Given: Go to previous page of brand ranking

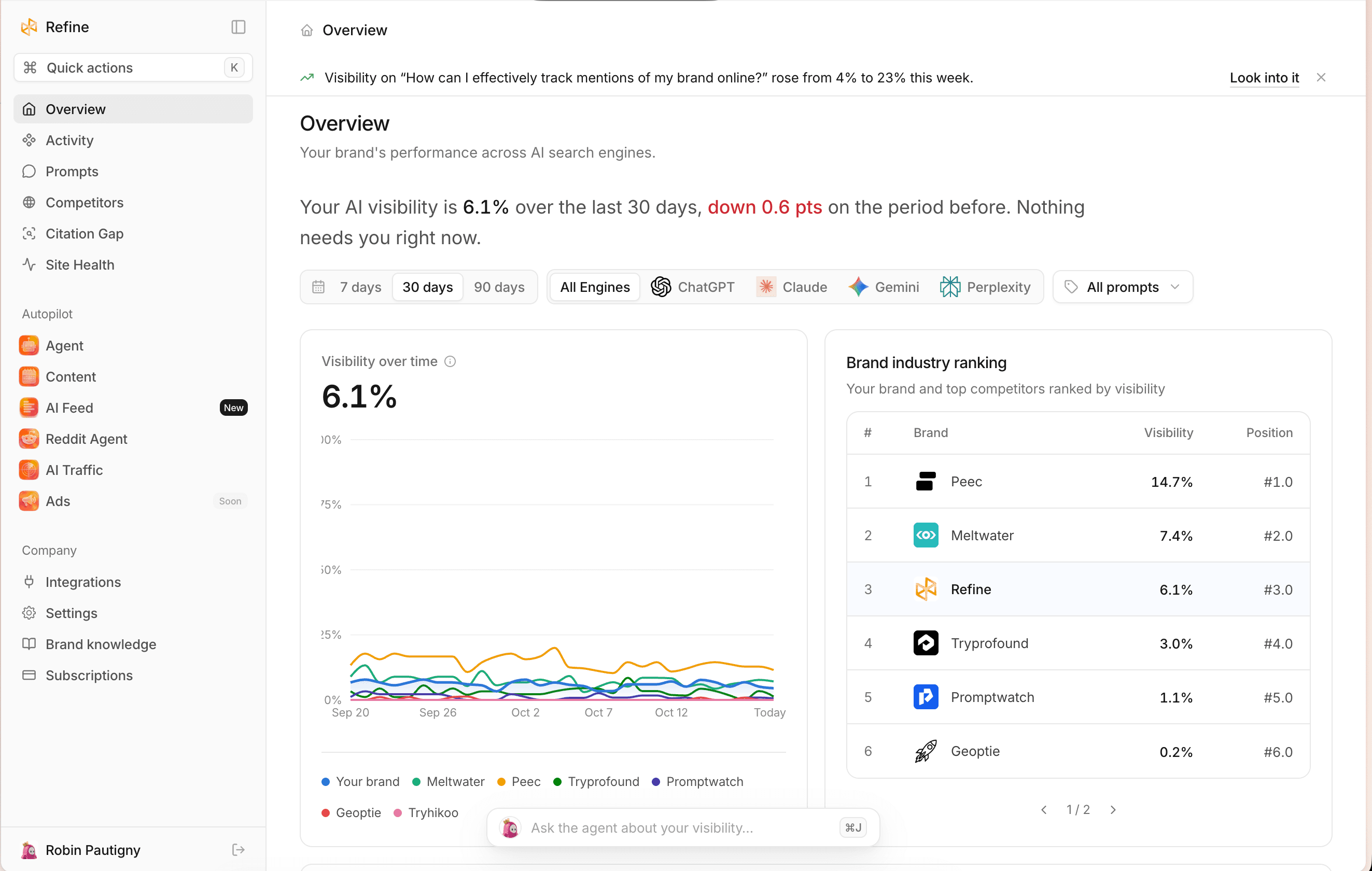Looking at the screenshot, I should coord(1044,809).
